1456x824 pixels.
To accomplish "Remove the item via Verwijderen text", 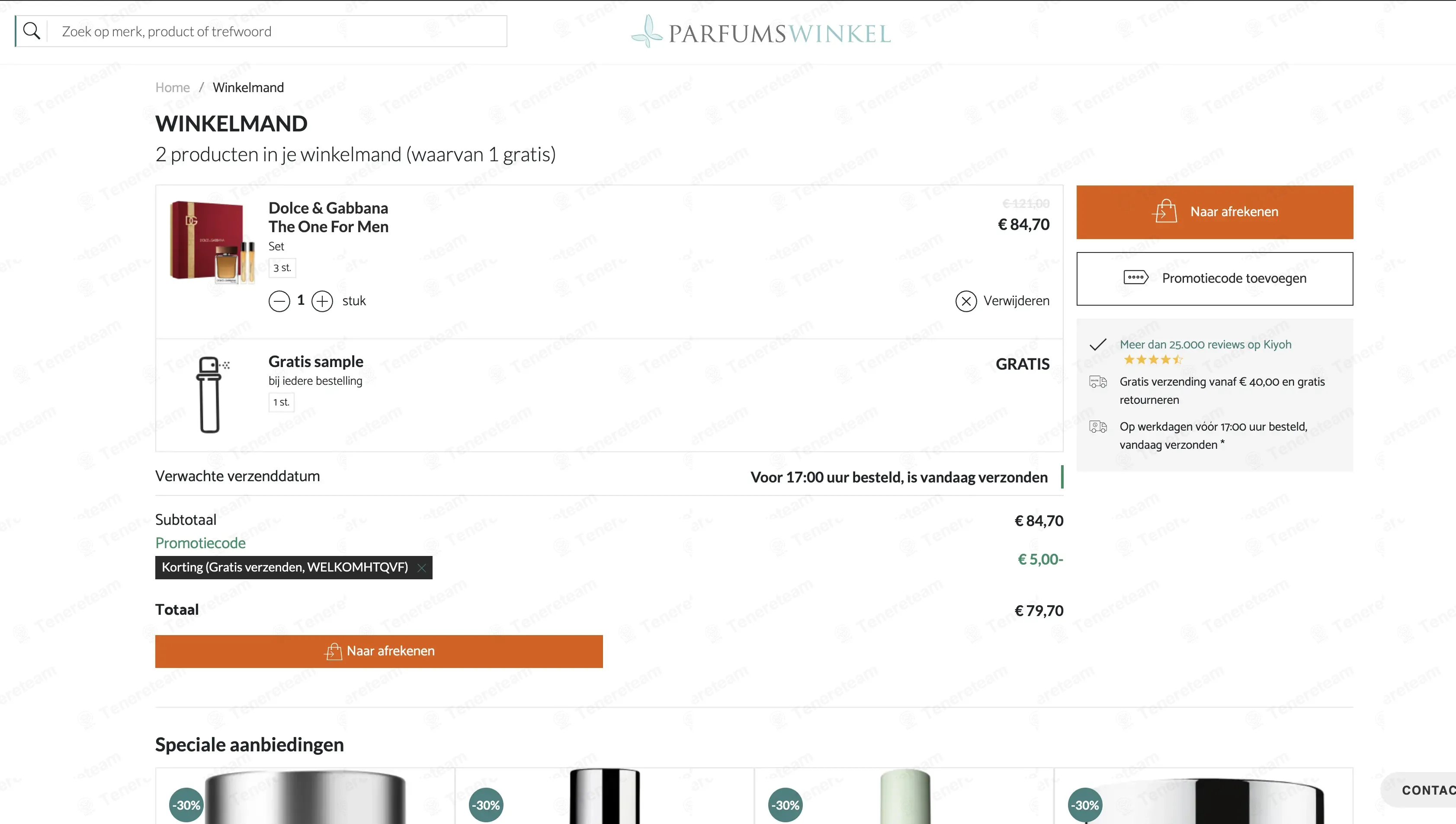I will [1016, 300].
